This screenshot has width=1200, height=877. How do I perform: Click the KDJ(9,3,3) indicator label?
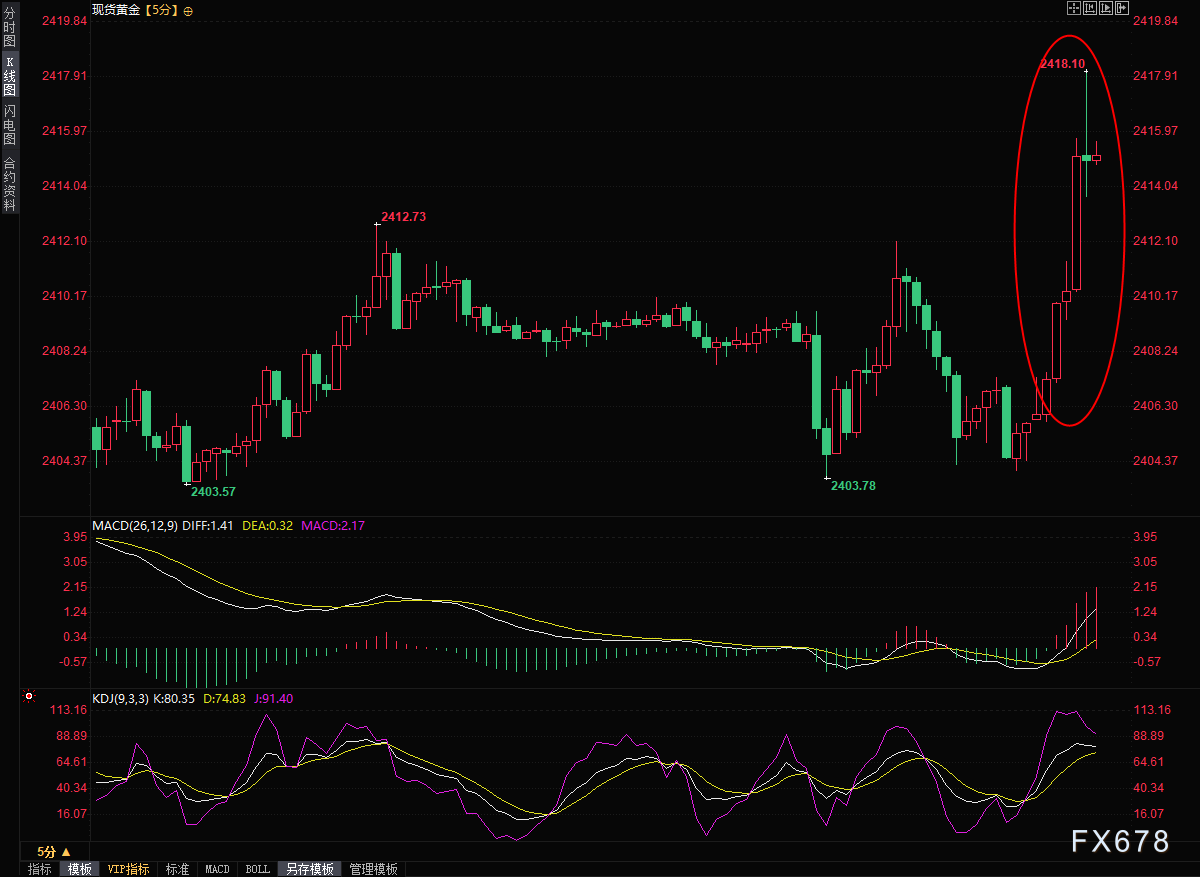click(x=121, y=699)
